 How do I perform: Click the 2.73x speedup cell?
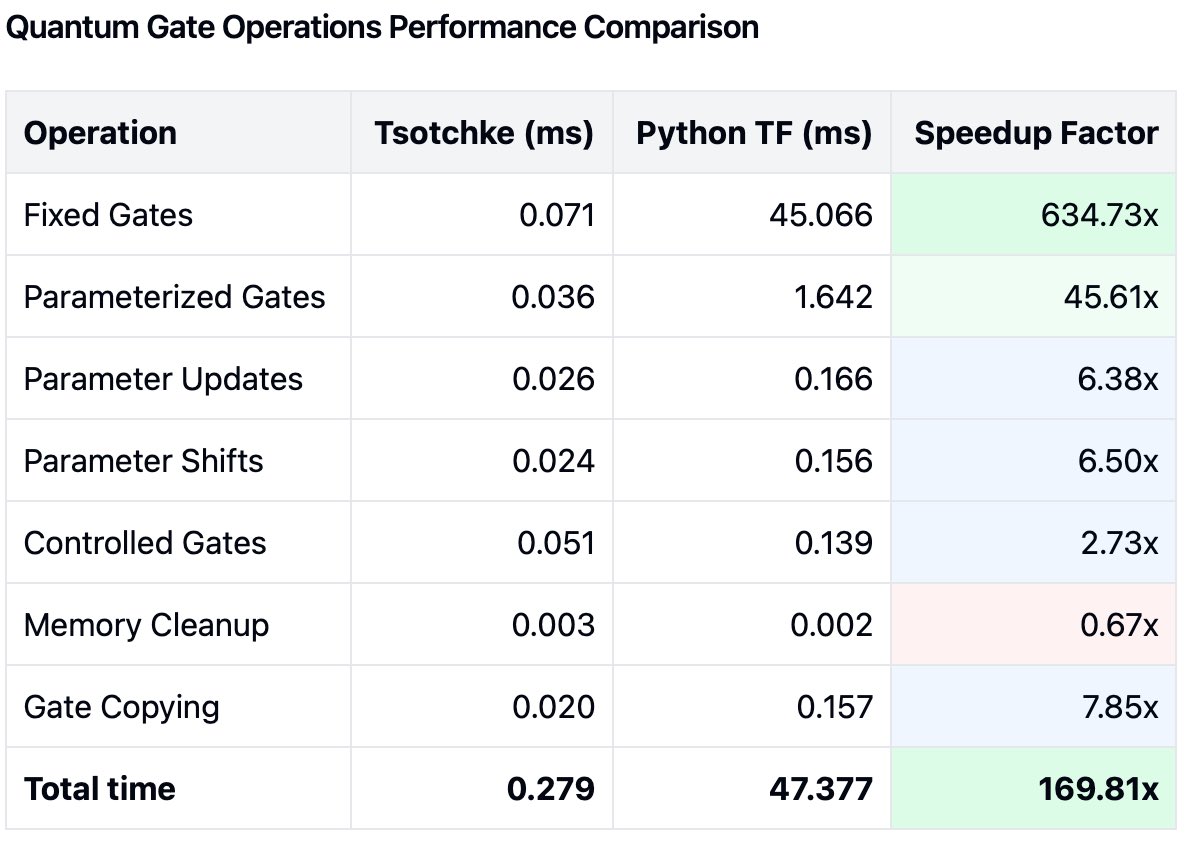click(1034, 543)
